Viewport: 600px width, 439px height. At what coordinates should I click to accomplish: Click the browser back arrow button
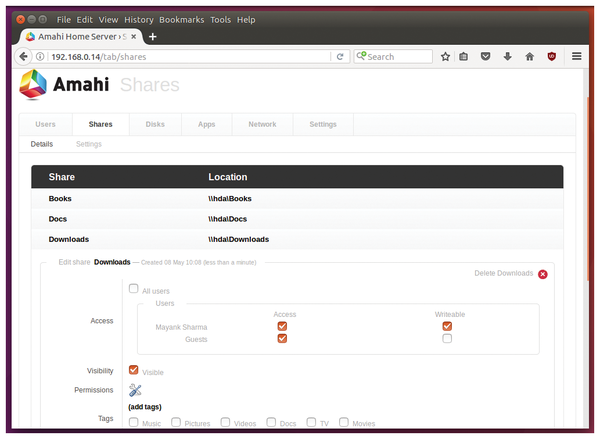[23, 57]
